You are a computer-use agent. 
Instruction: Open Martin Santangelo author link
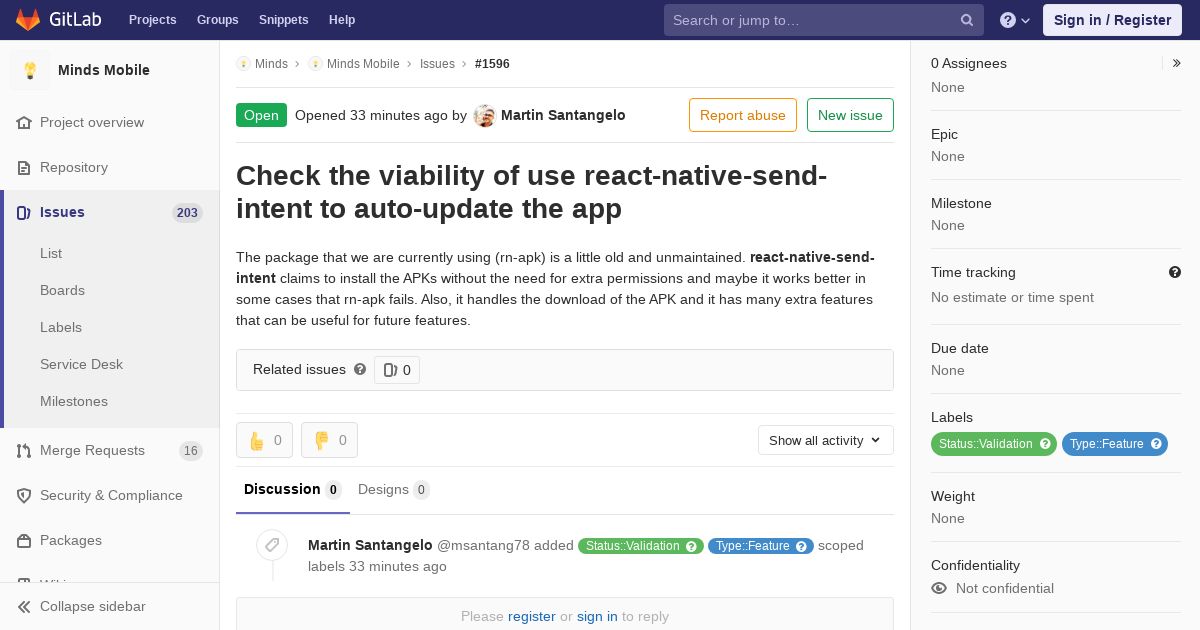pyautogui.click(x=563, y=115)
